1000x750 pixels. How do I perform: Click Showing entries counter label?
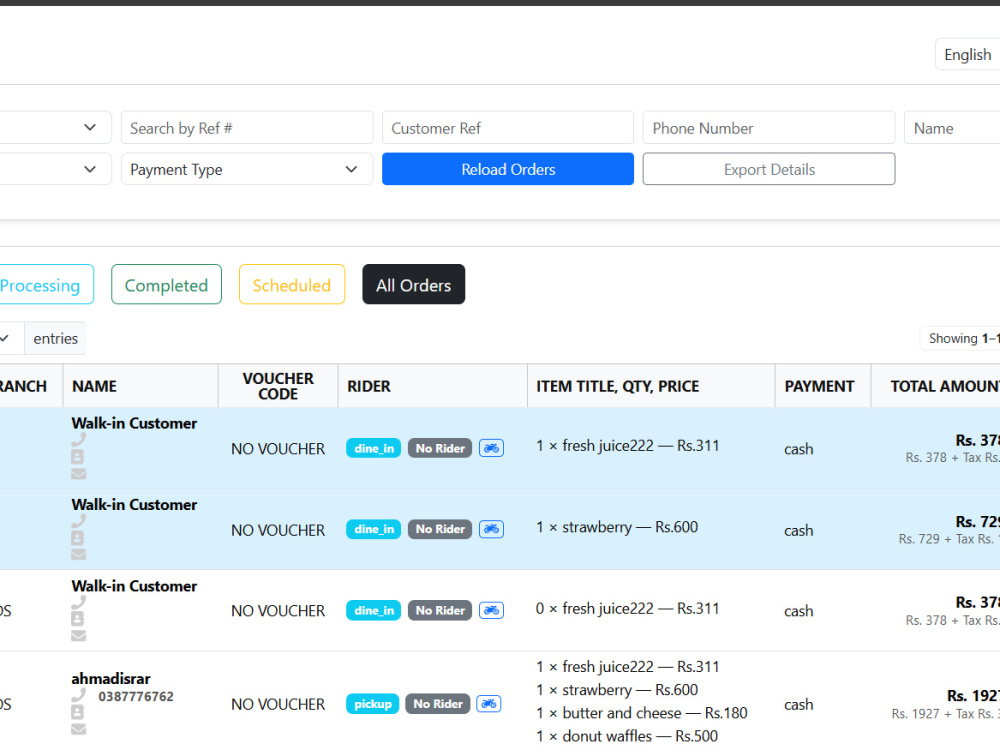[x=960, y=338]
